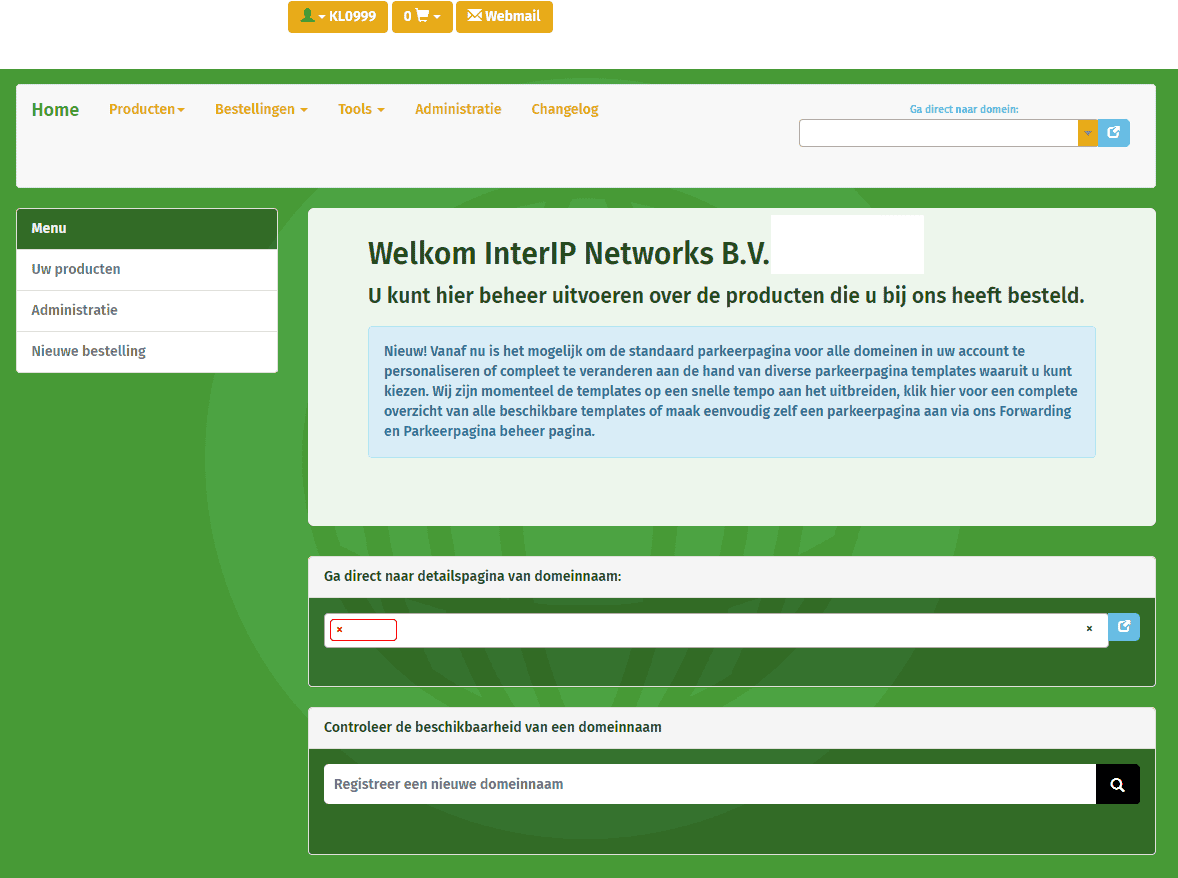Go to Administratie in the top navigation
Screen dimensions: 1178x878
point(458,109)
